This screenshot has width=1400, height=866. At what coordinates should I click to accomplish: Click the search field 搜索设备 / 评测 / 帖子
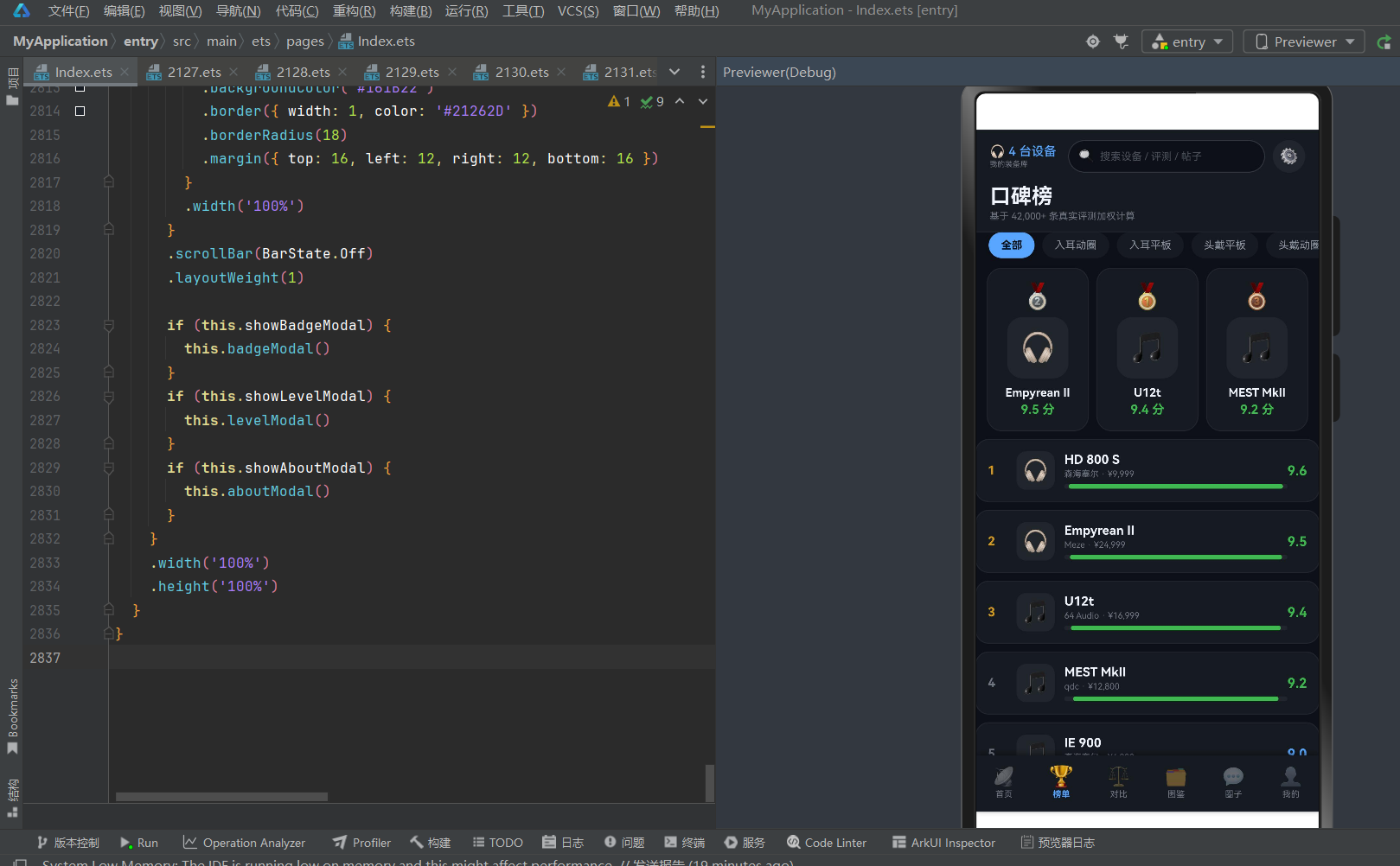pos(1167,156)
